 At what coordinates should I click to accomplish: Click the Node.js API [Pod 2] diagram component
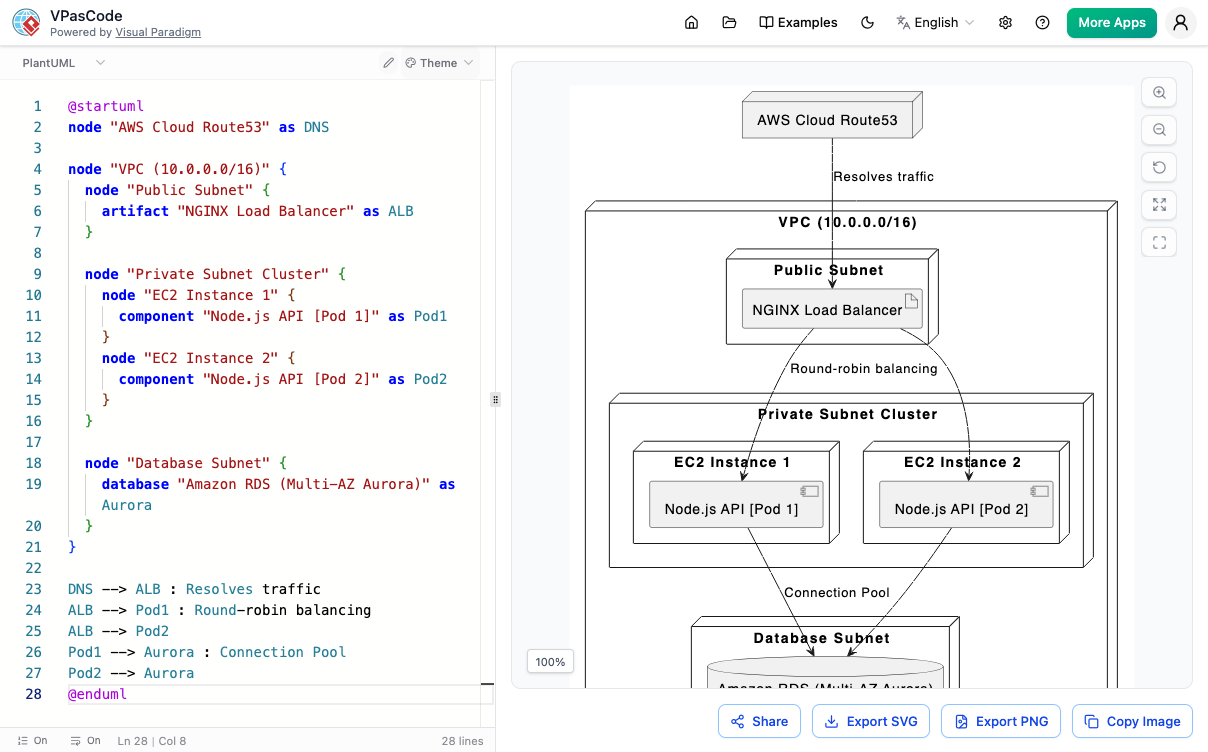point(966,505)
